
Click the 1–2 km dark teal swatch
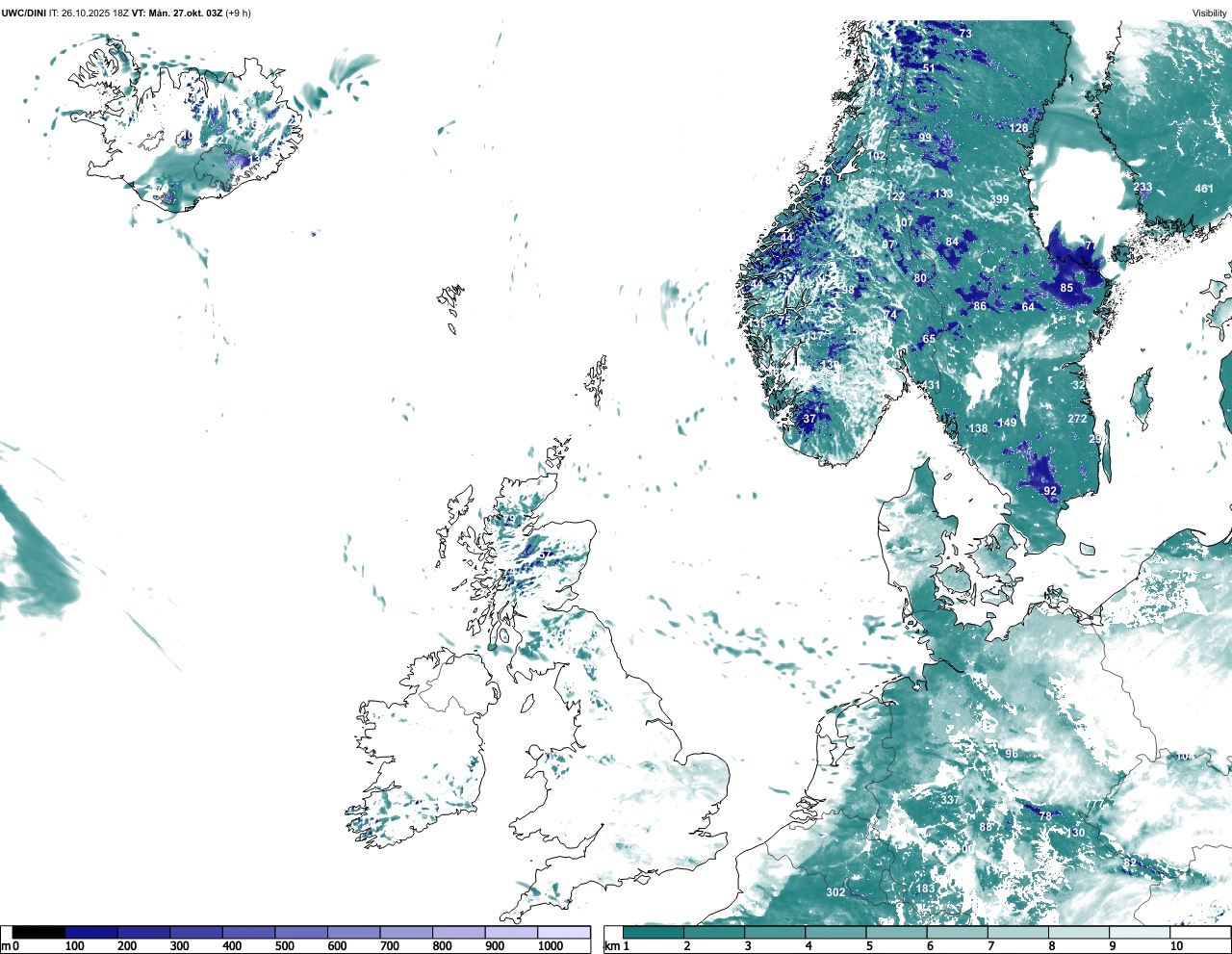point(654,932)
